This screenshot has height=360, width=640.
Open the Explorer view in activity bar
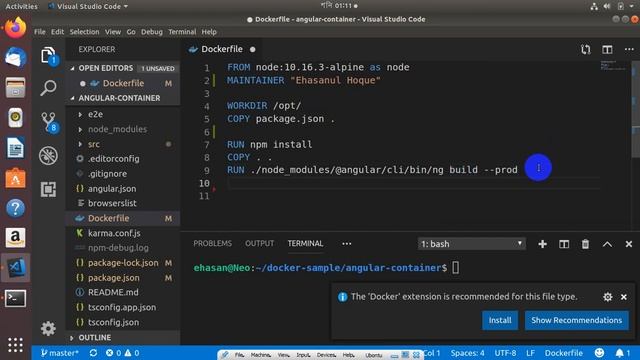coord(48,55)
